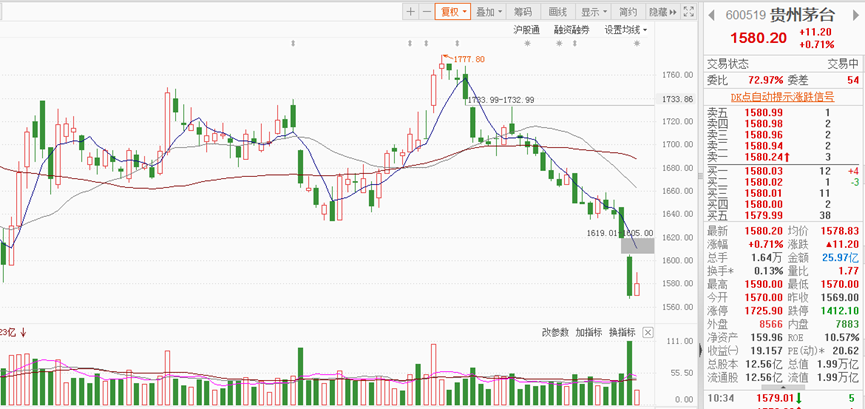This screenshot has width=865, height=409.
Task: Zoom out chart with minus button
Action: [426, 12]
